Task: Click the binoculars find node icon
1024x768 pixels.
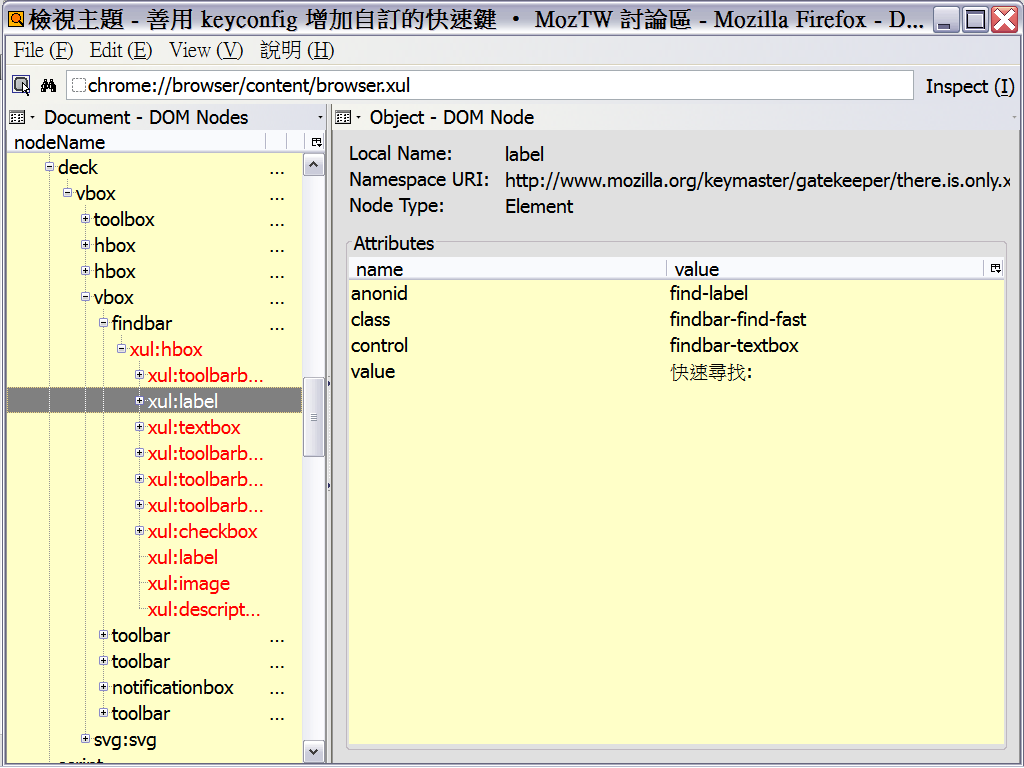Action: click(48, 86)
